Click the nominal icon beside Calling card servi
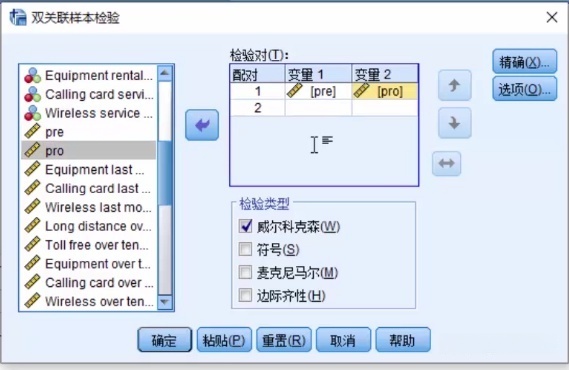 (32, 94)
